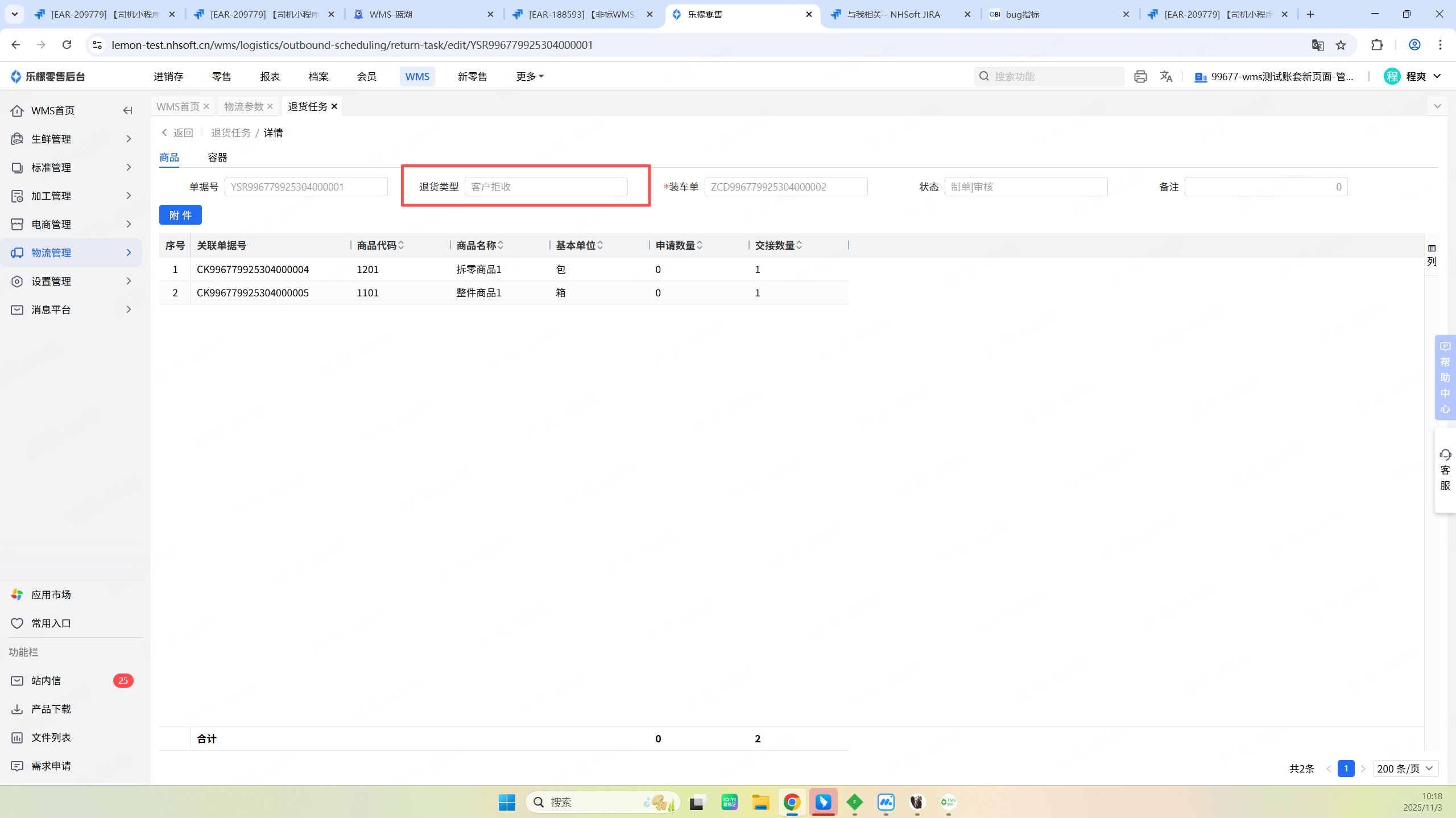Open 200 条/页 page size dropdown
The image size is (1456, 818).
click(1405, 769)
